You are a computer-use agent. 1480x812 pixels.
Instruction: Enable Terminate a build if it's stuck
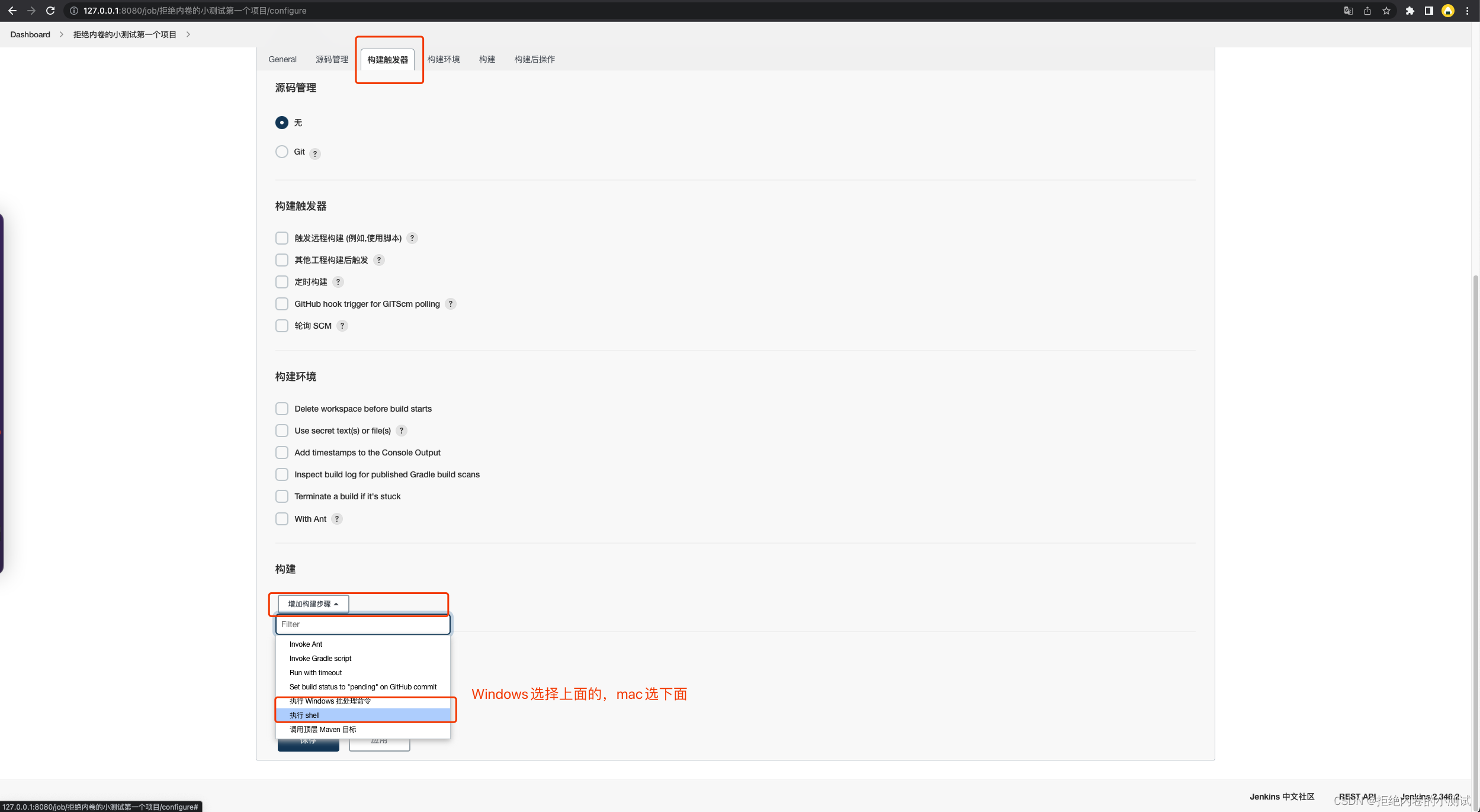(x=282, y=496)
